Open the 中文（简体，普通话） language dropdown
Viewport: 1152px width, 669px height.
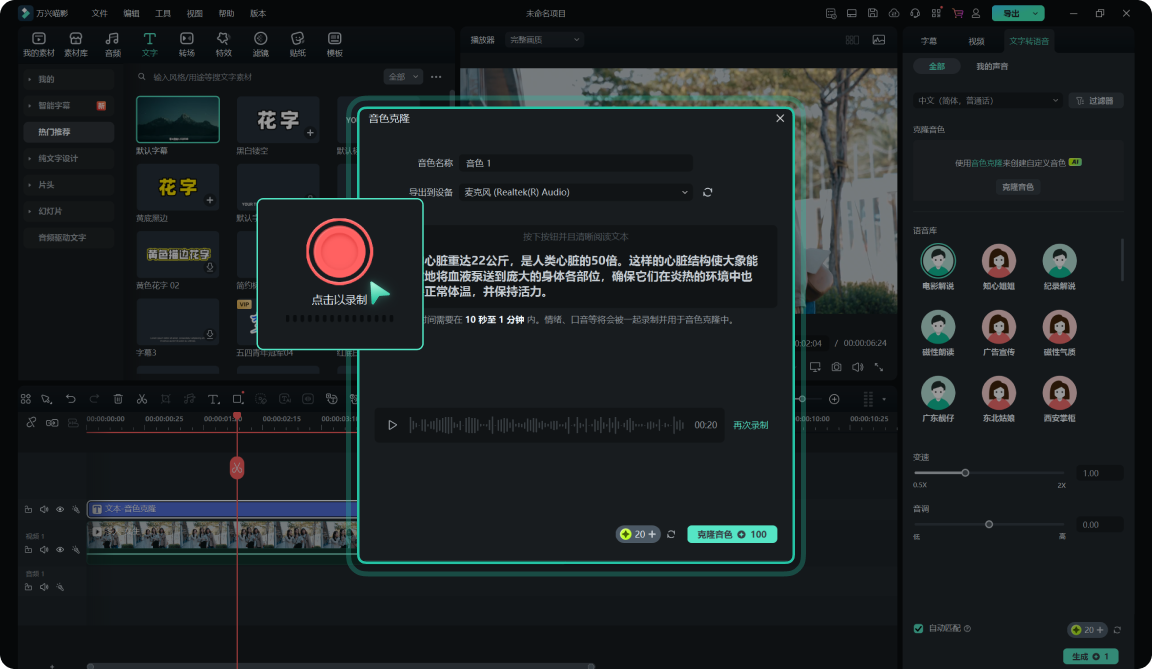[x=988, y=101]
